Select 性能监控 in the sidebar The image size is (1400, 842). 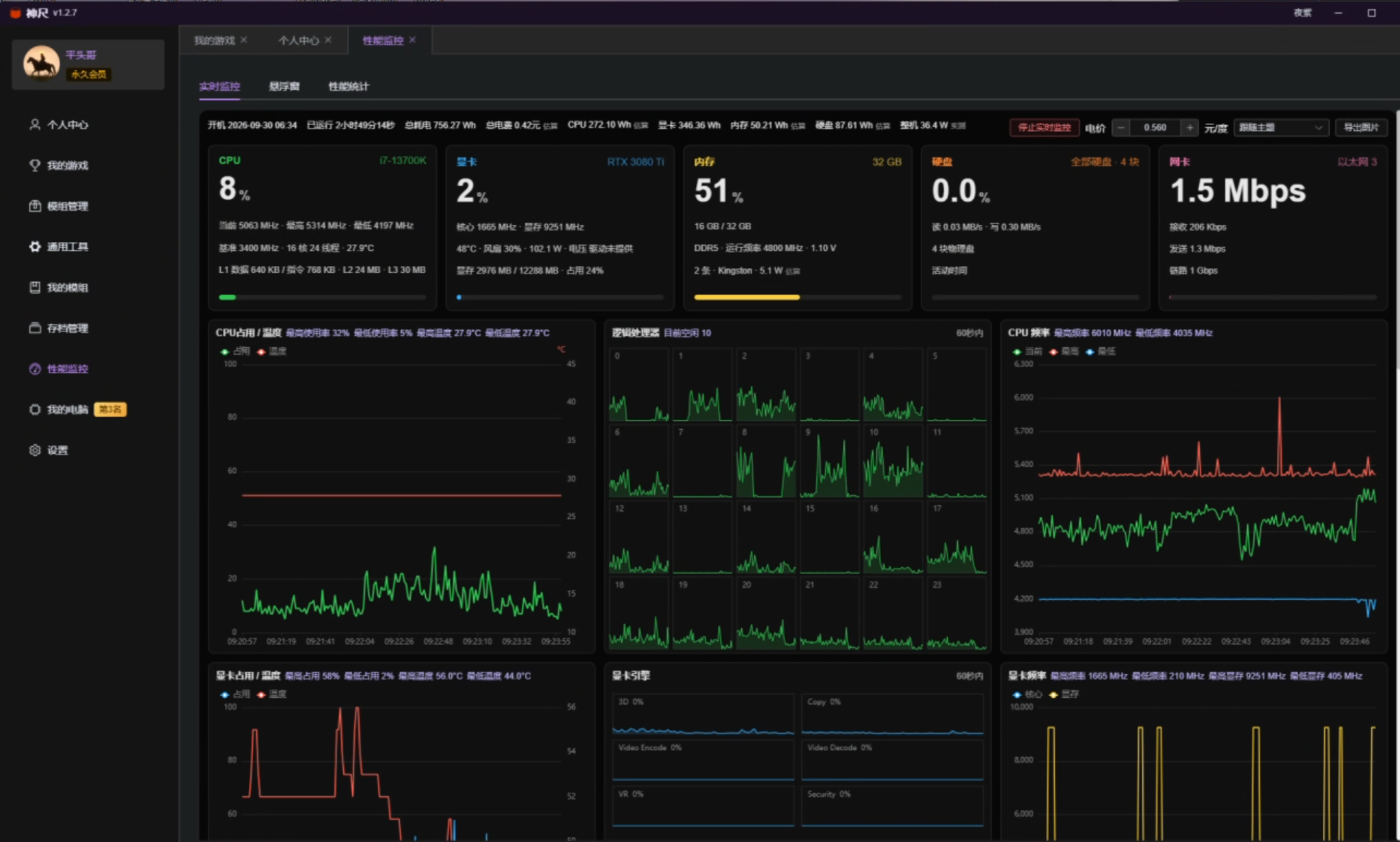click(59, 368)
